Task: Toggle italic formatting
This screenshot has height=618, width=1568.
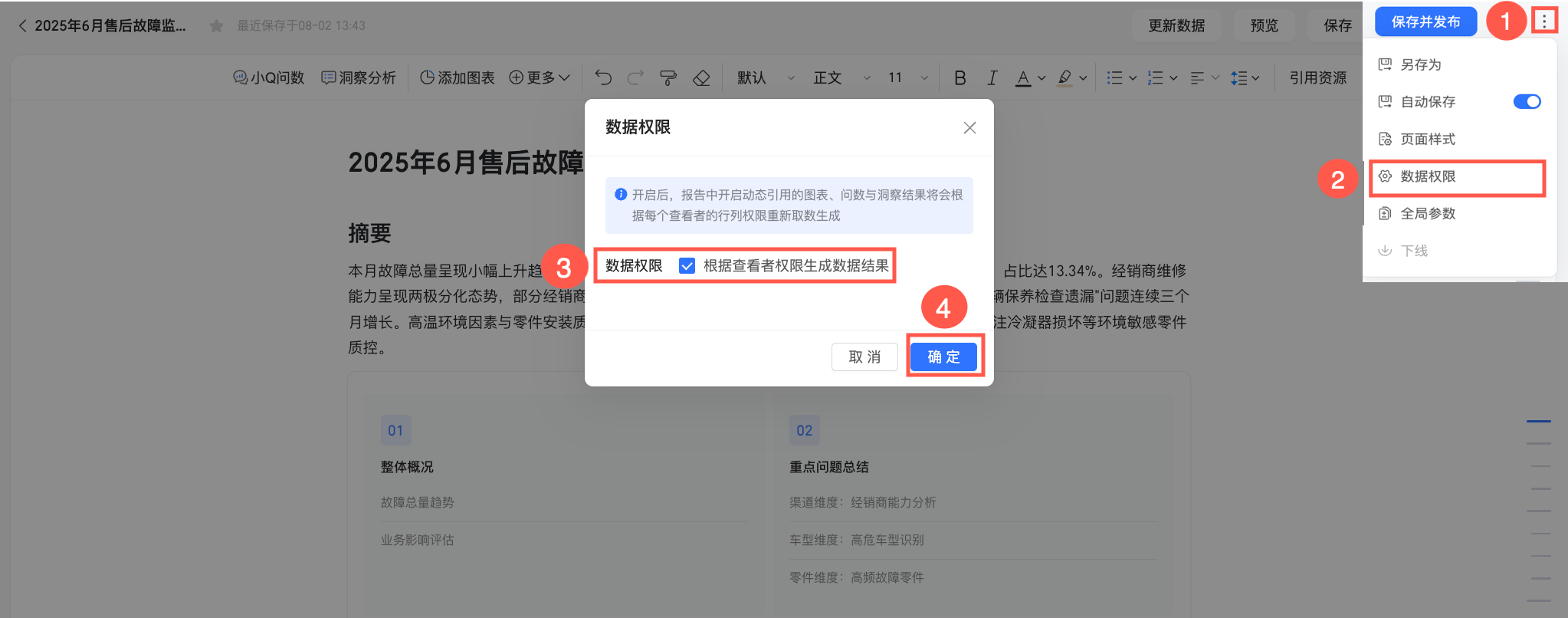Action: pyautogui.click(x=992, y=77)
